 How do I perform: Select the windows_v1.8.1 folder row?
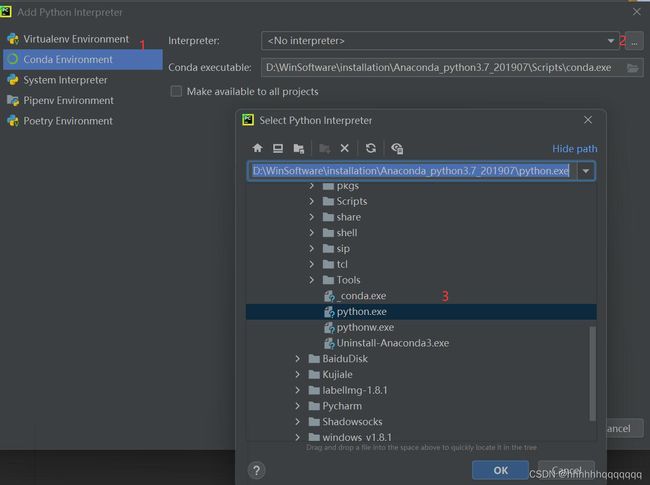click(x=421, y=437)
